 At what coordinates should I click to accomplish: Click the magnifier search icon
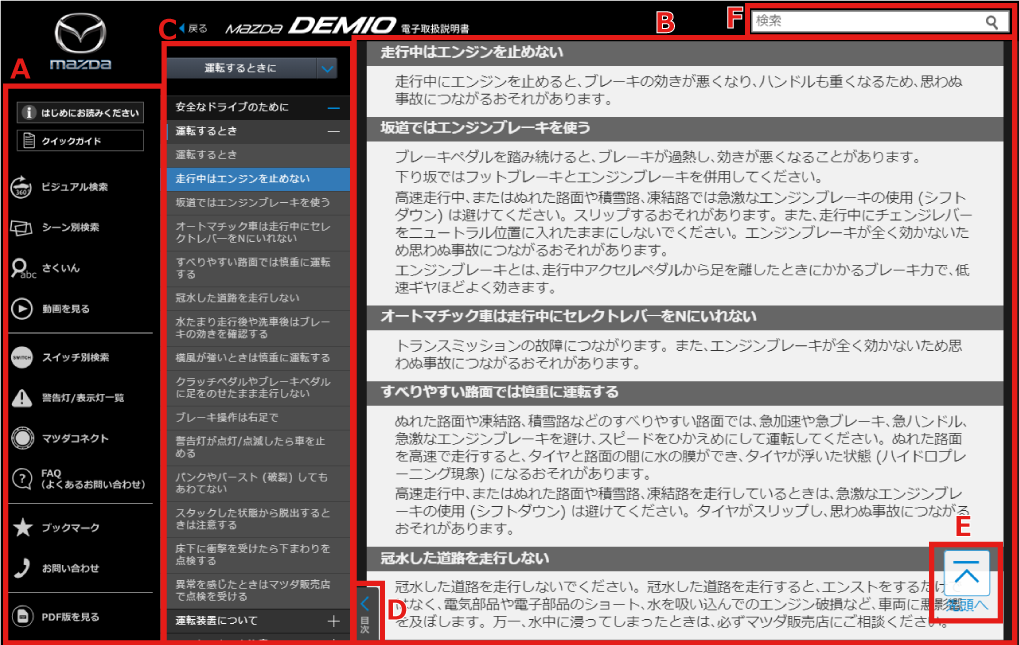(x=991, y=22)
